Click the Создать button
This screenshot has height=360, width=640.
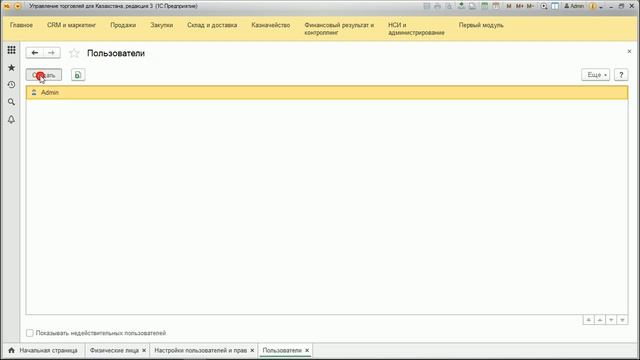pyautogui.click(x=44, y=75)
